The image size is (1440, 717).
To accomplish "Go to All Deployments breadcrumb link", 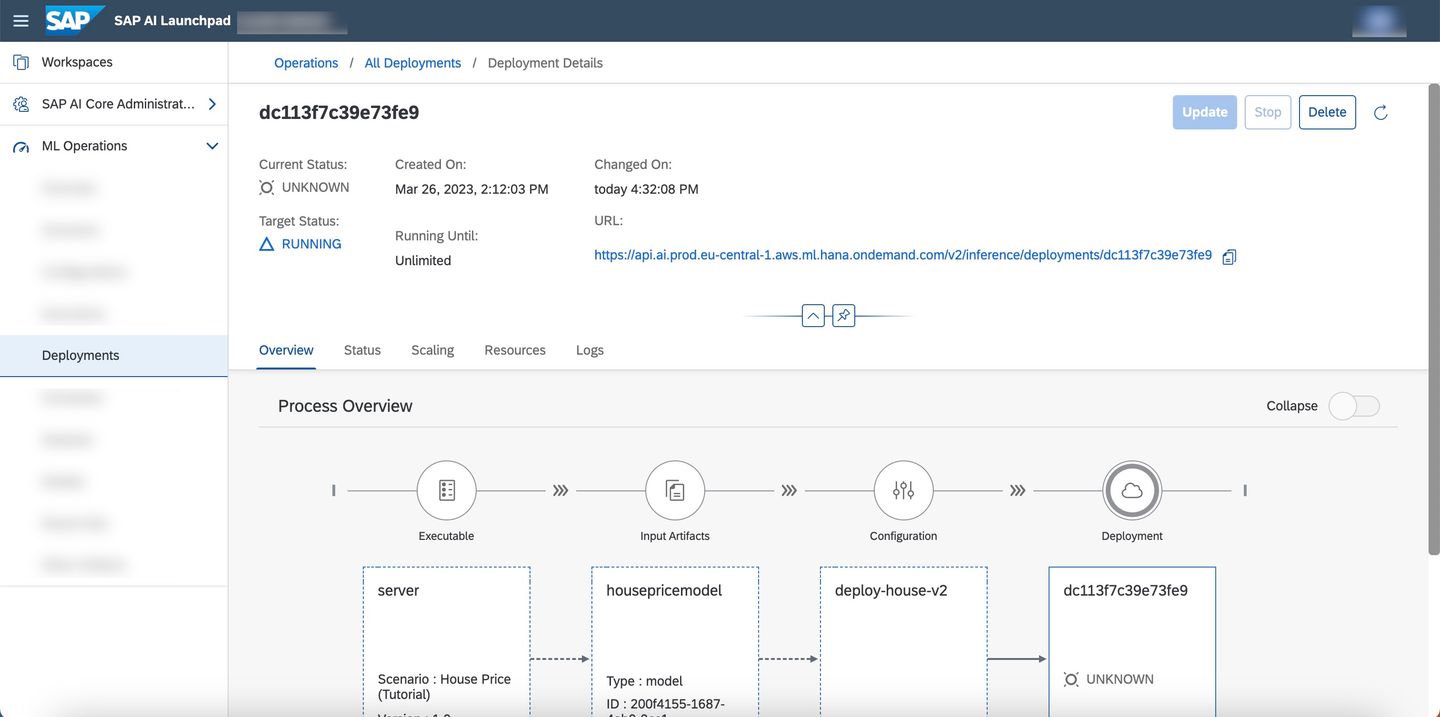I will (413, 63).
